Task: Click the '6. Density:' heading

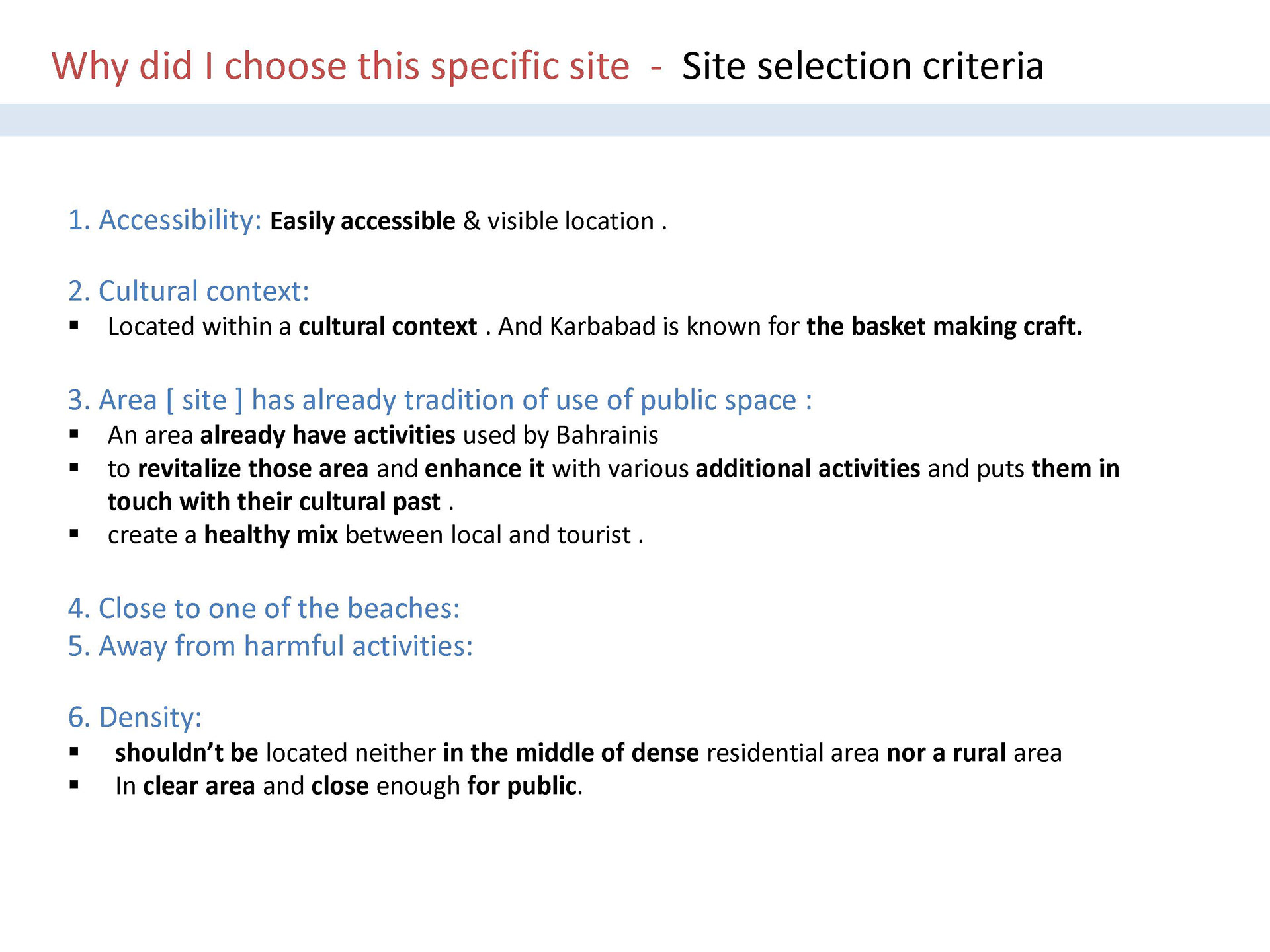Action: point(135,717)
